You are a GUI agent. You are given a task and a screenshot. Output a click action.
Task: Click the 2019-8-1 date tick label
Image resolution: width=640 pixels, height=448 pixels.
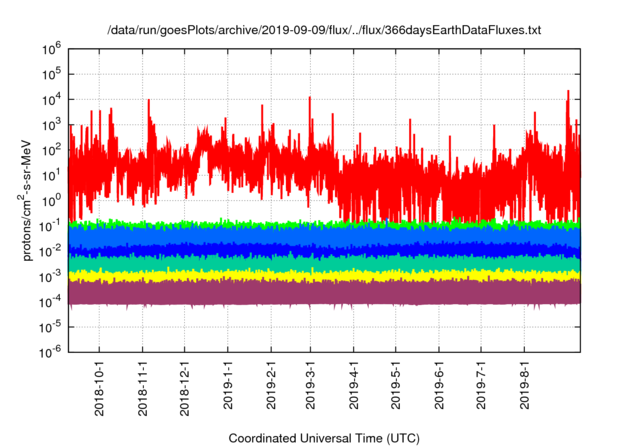(x=524, y=384)
